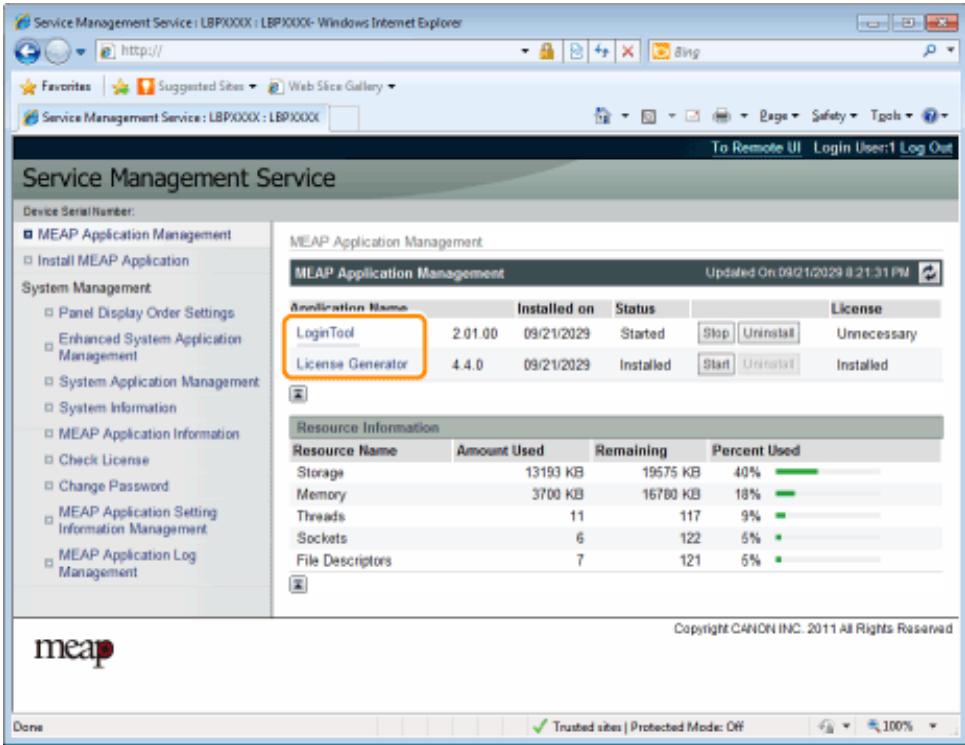Open System Application Management link
Image resolution: width=965 pixels, height=745 pixels.
click(x=159, y=382)
